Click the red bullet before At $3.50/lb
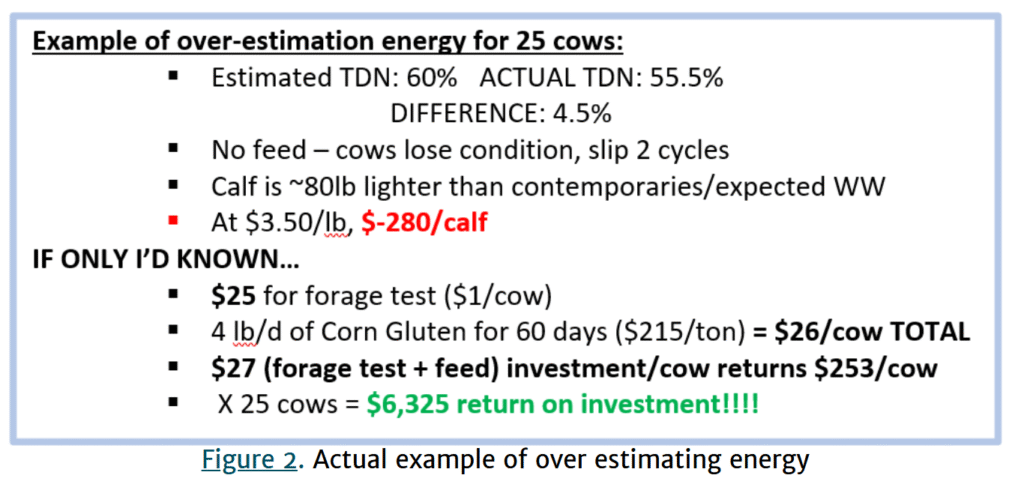The image size is (1024, 499). click(x=174, y=219)
